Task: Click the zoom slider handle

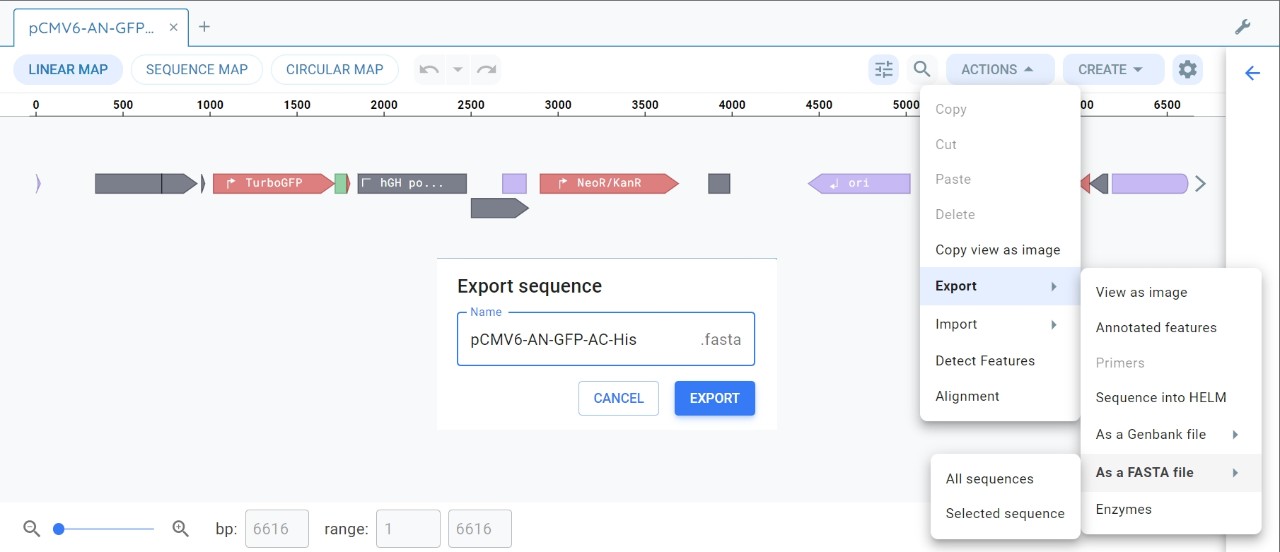Action: click(x=59, y=528)
